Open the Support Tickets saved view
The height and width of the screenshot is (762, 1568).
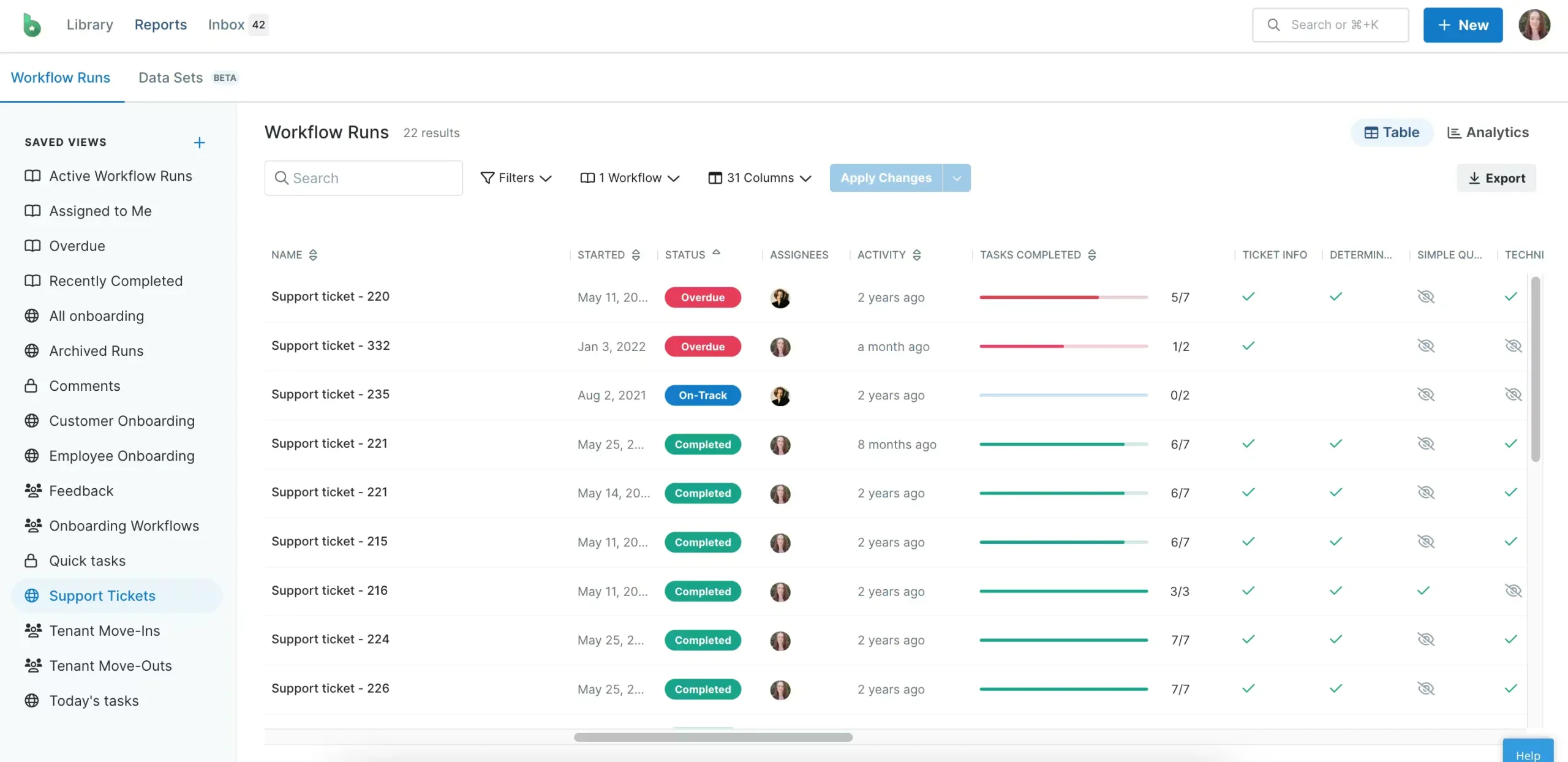coord(102,595)
